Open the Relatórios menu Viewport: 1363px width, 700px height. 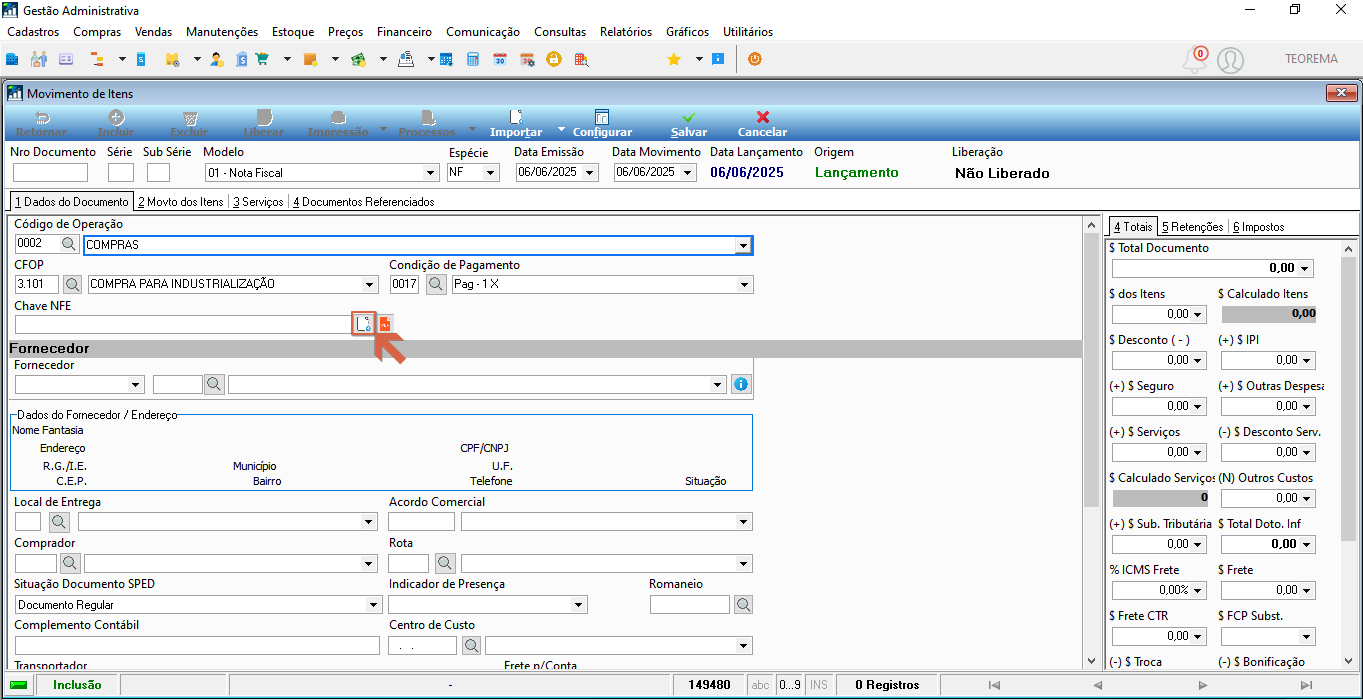[x=626, y=32]
